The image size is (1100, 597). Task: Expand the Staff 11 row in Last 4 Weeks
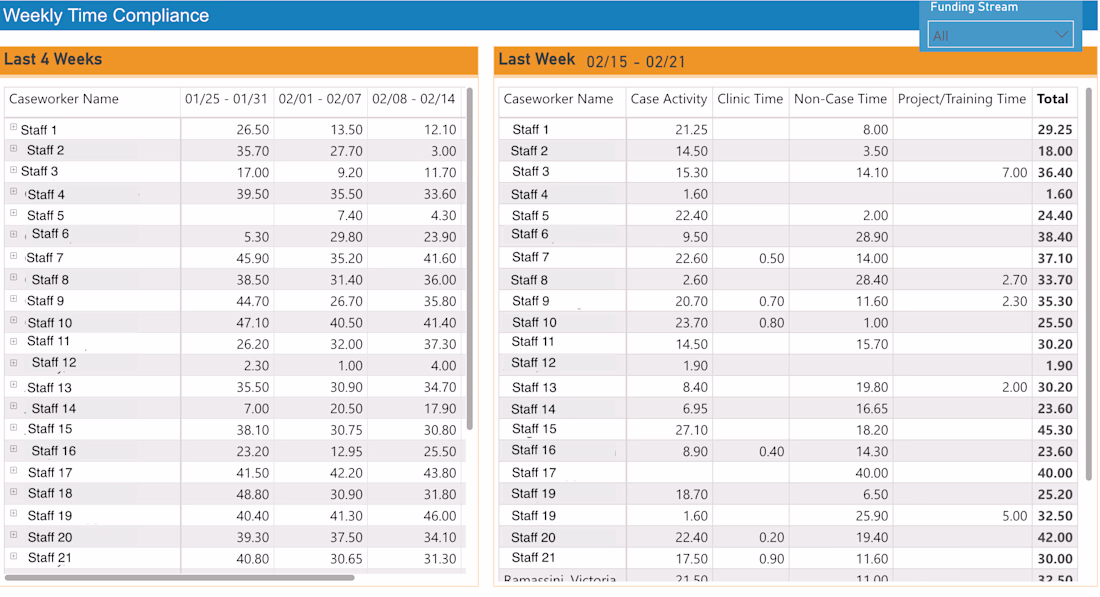click(13, 342)
